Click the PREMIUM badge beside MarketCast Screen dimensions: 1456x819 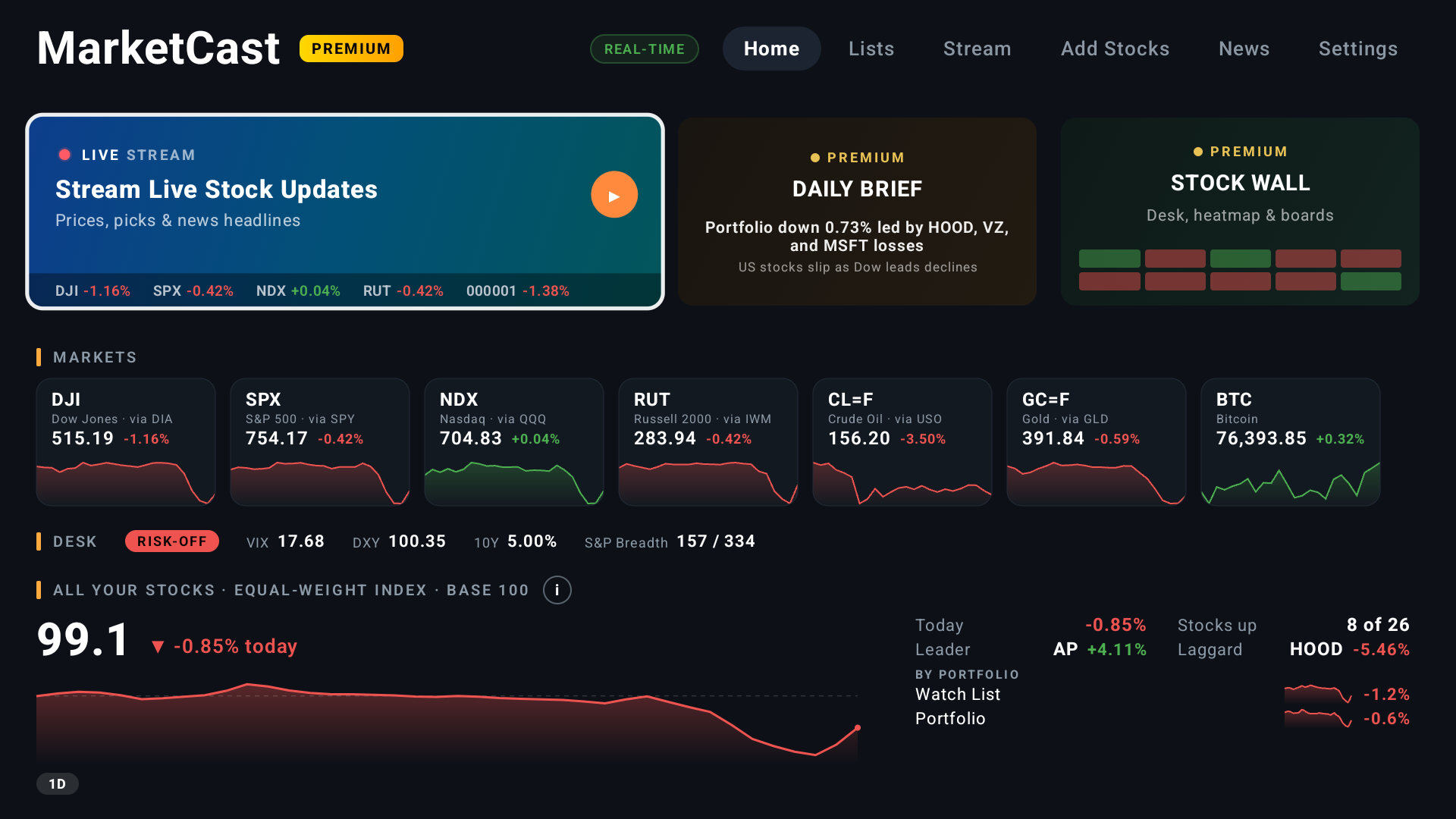(x=351, y=49)
